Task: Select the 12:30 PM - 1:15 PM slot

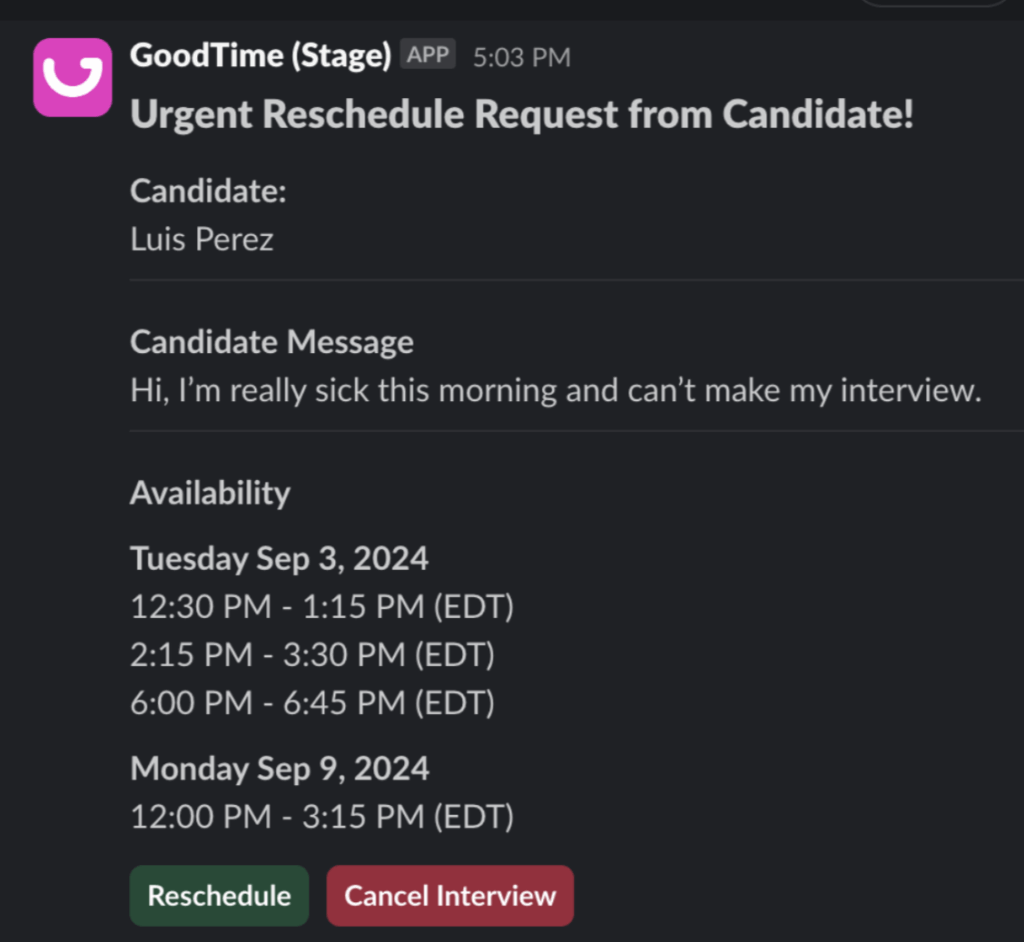Action: pos(322,607)
